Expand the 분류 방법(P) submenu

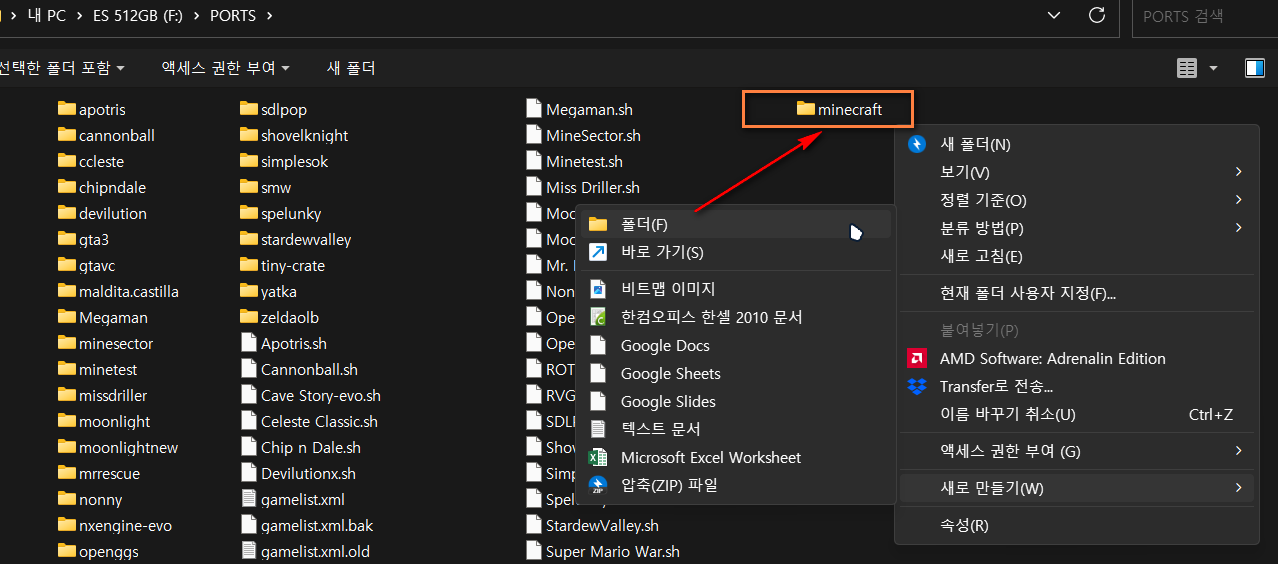(x=1076, y=228)
